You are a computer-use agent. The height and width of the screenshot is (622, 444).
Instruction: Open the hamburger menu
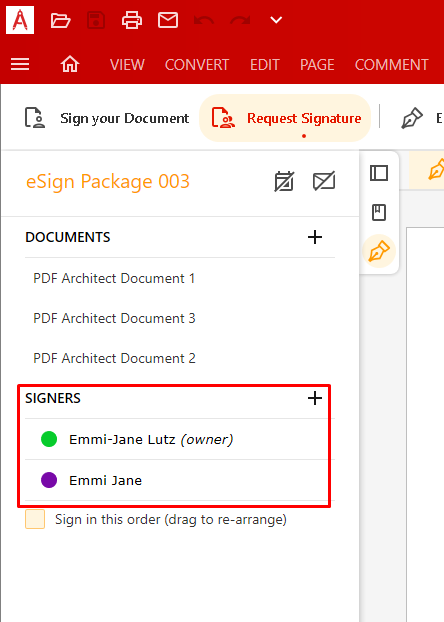[20, 64]
